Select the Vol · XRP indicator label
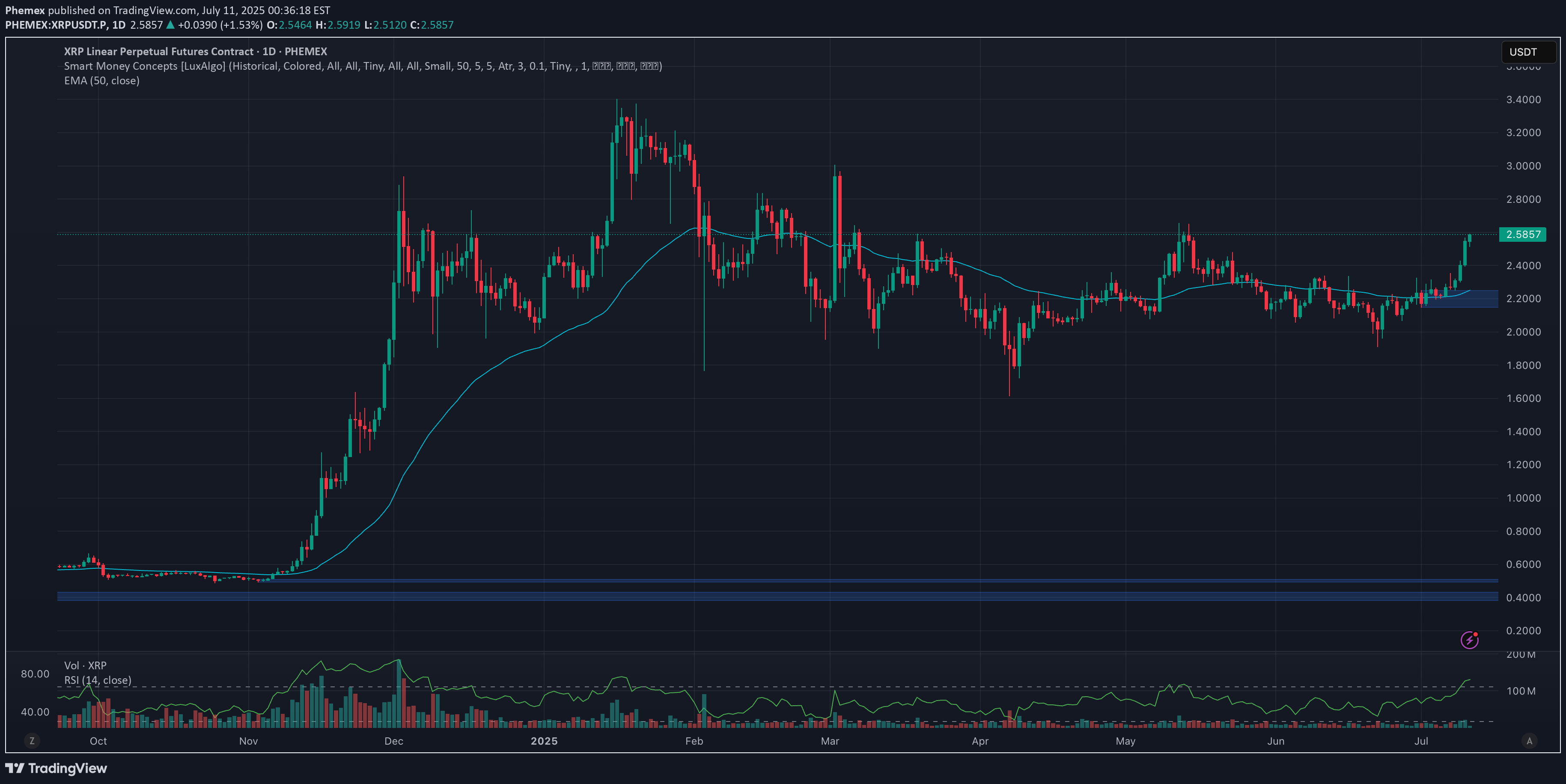1566x784 pixels. coord(85,665)
